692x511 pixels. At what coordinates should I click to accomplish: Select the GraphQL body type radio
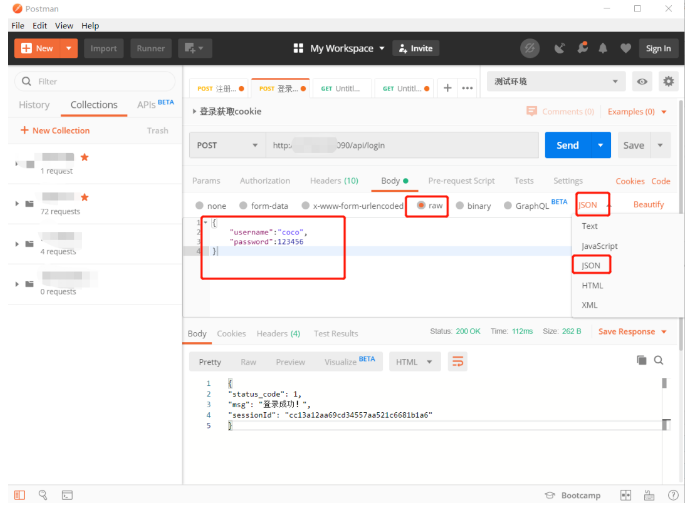click(508, 206)
